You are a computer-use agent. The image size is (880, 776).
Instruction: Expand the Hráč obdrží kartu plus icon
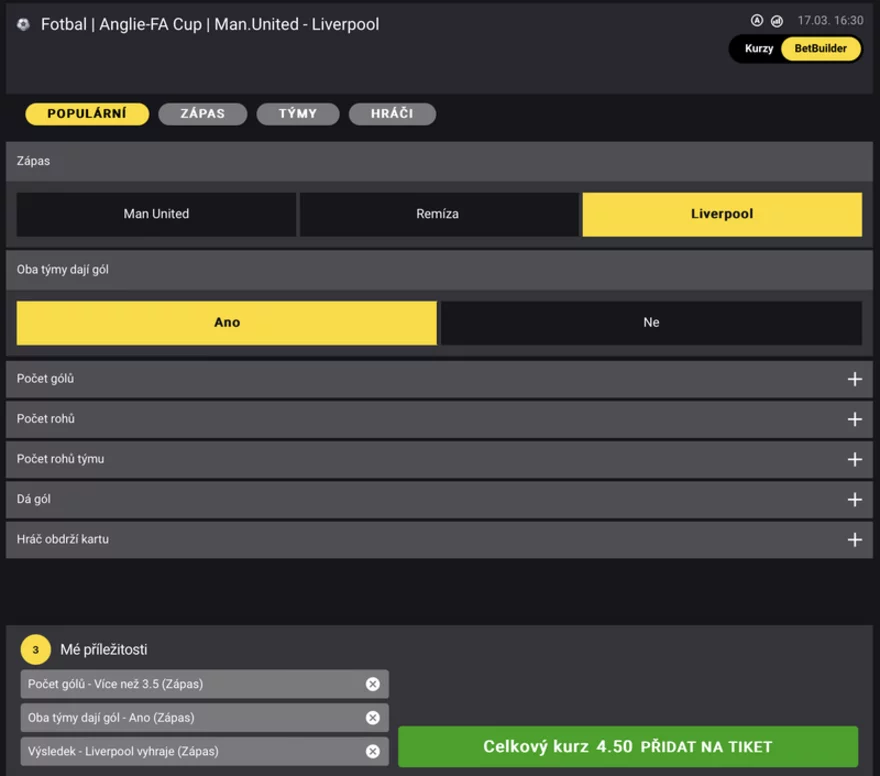coord(854,540)
